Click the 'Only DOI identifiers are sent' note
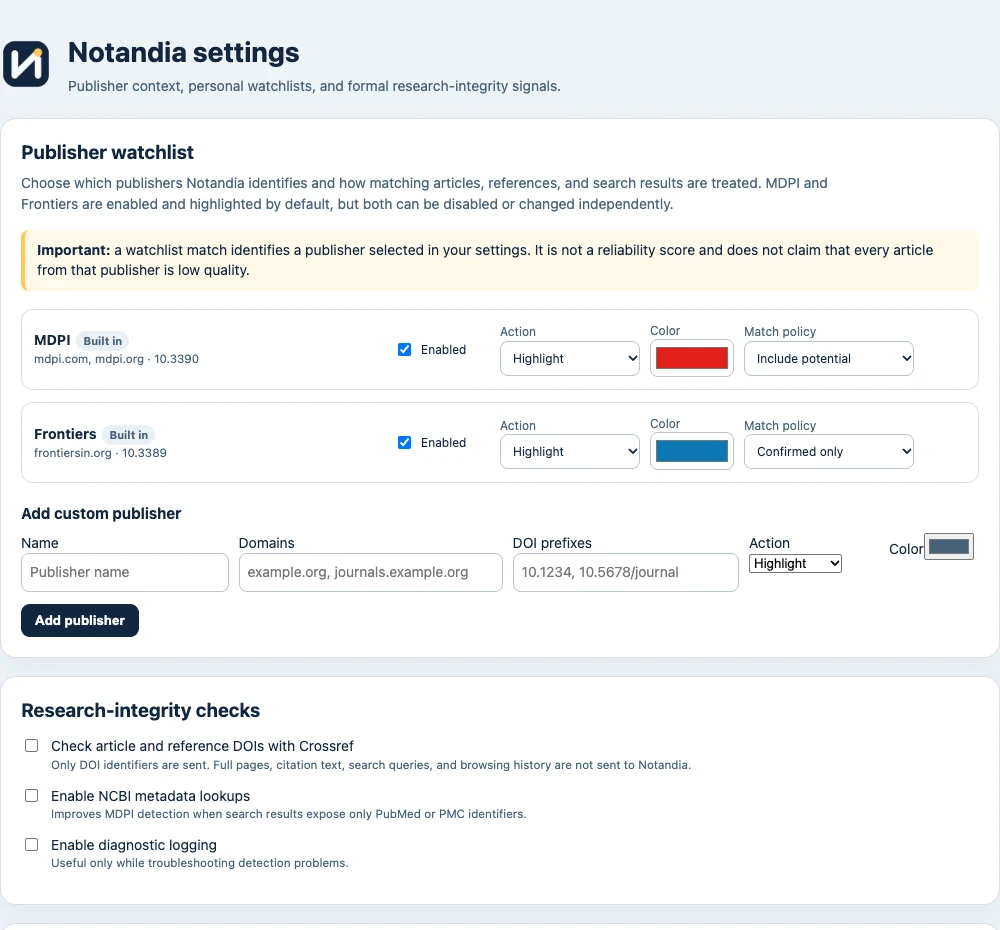Viewport: 1000px width, 930px height. coord(371,765)
